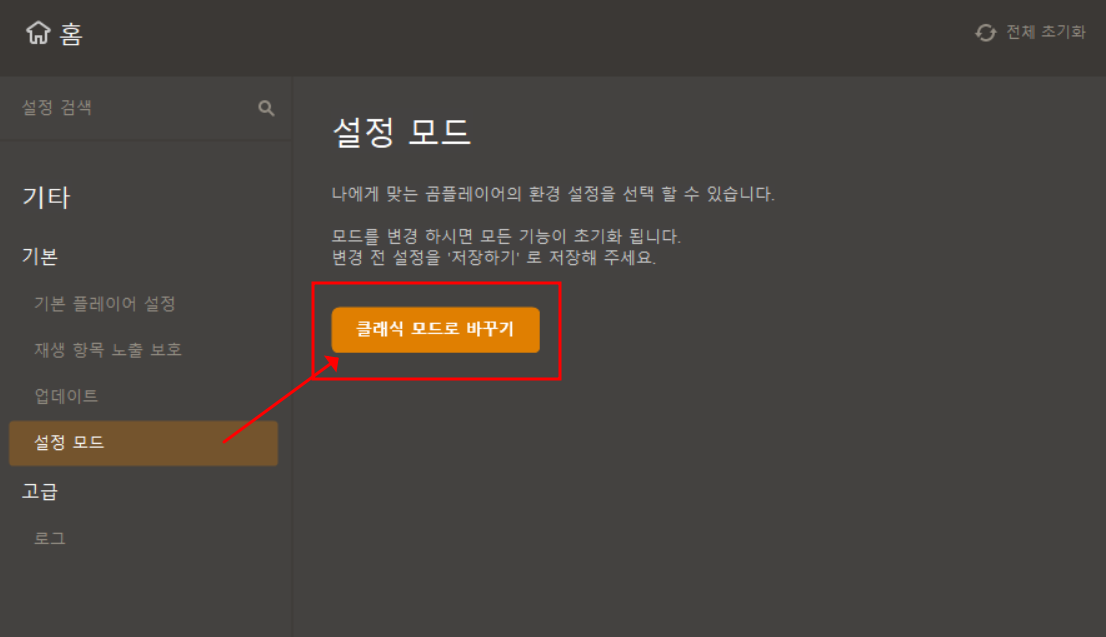Image resolution: width=1106 pixels, height=637 pixels.
Task: Click the magnifier search icon in the sidebar
Action: pos(266,108)
